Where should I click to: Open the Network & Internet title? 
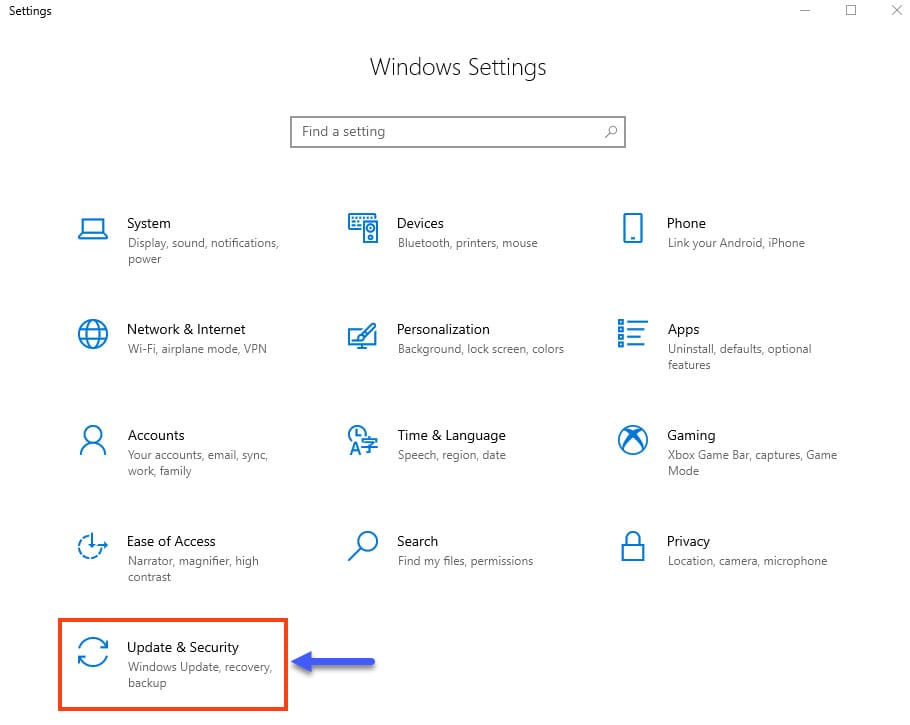[186, 330]
